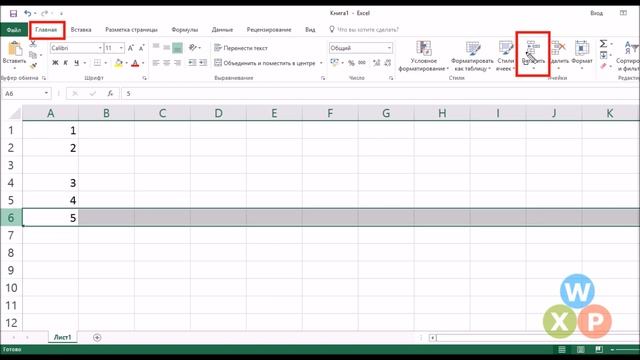640x360 pixels.
Task: Apply the yellow fill color bucket
Action: coord(118,63)
